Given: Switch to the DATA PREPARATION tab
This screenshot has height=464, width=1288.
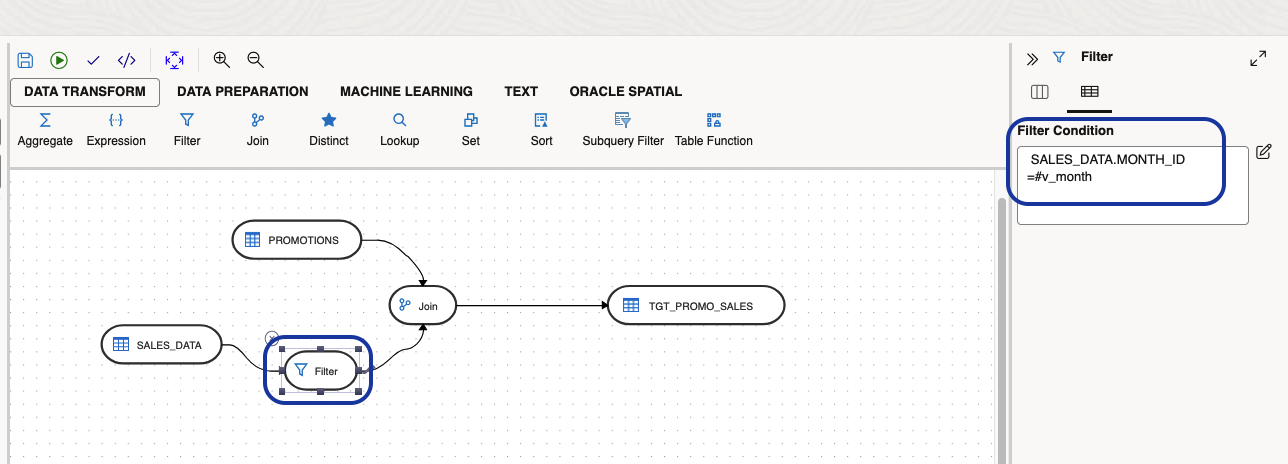Looking at the screenshot, I should pyautogui.click(x=243, y=91).
